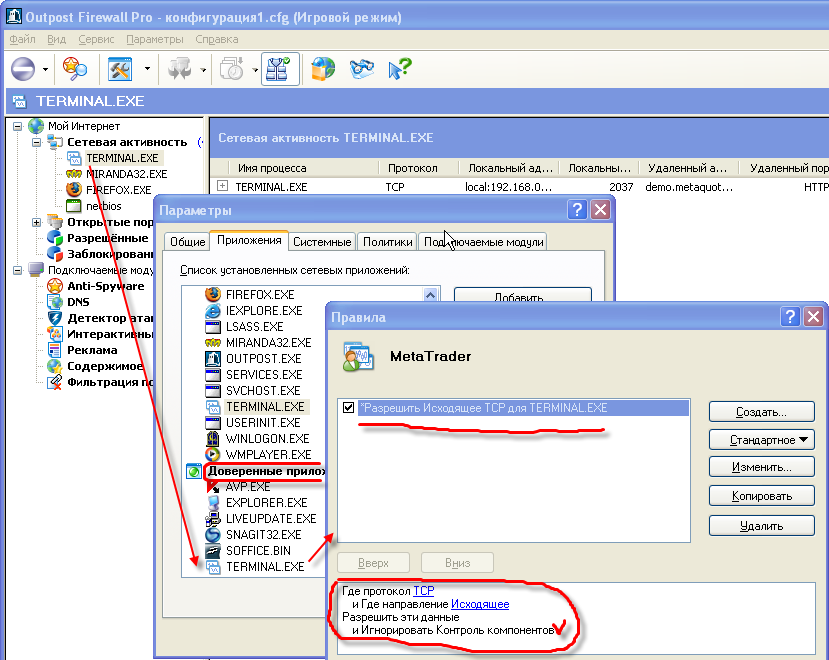Click the Протокол column header

[418, 168]
